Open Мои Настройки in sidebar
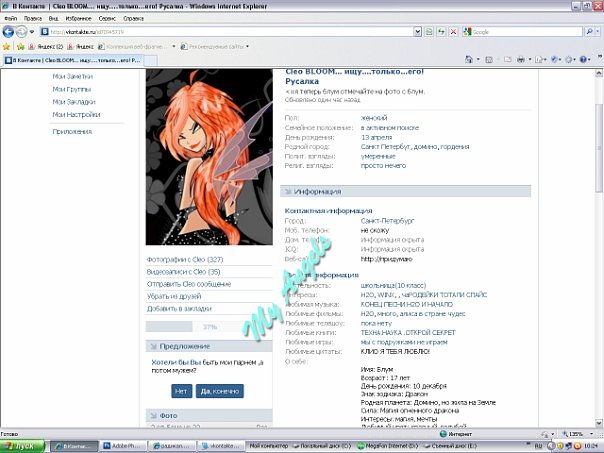This screenshot has width=604, height=453. click(76, 114)
